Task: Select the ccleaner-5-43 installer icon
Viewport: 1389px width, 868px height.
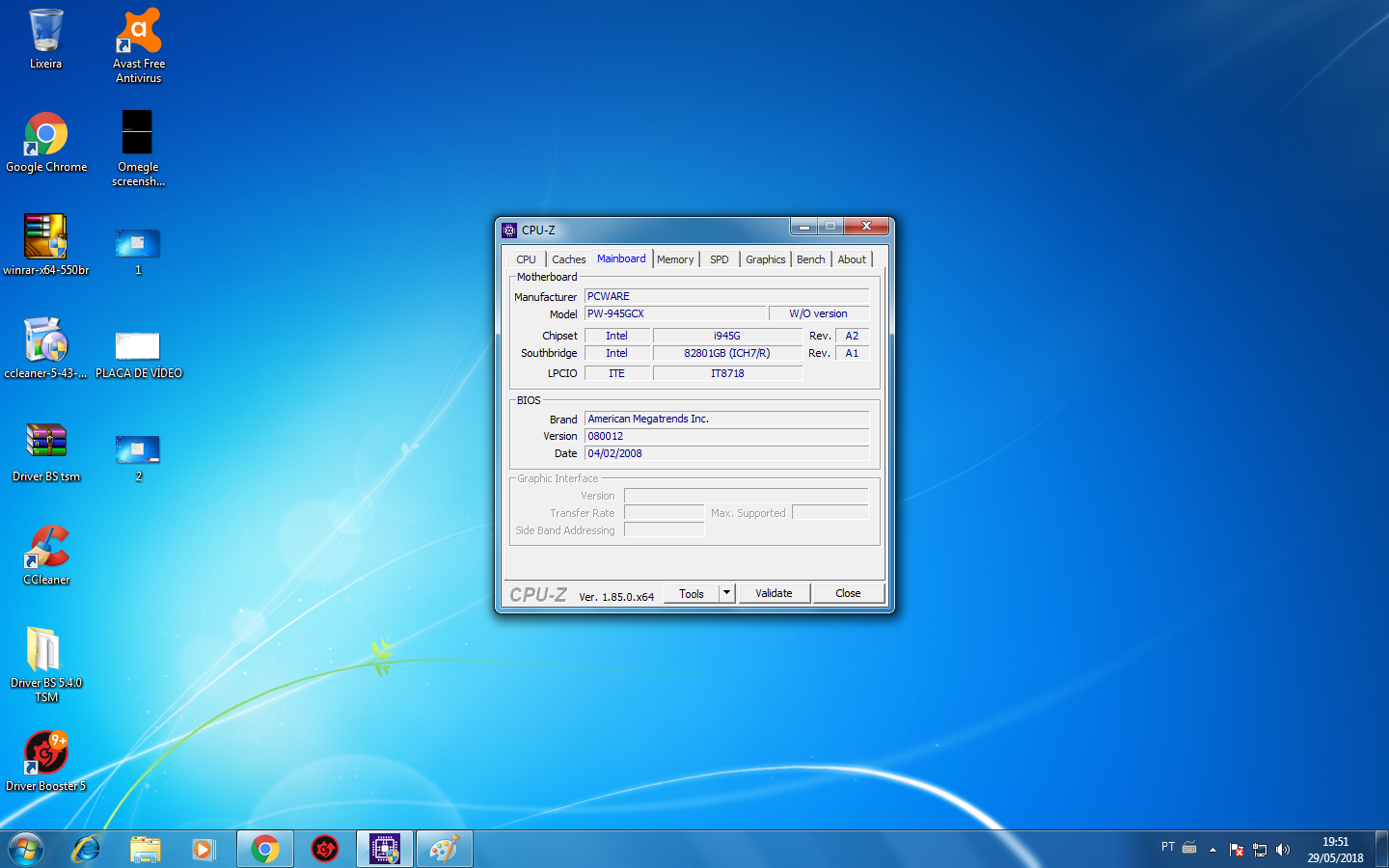Action: click(x=45, y=348)
